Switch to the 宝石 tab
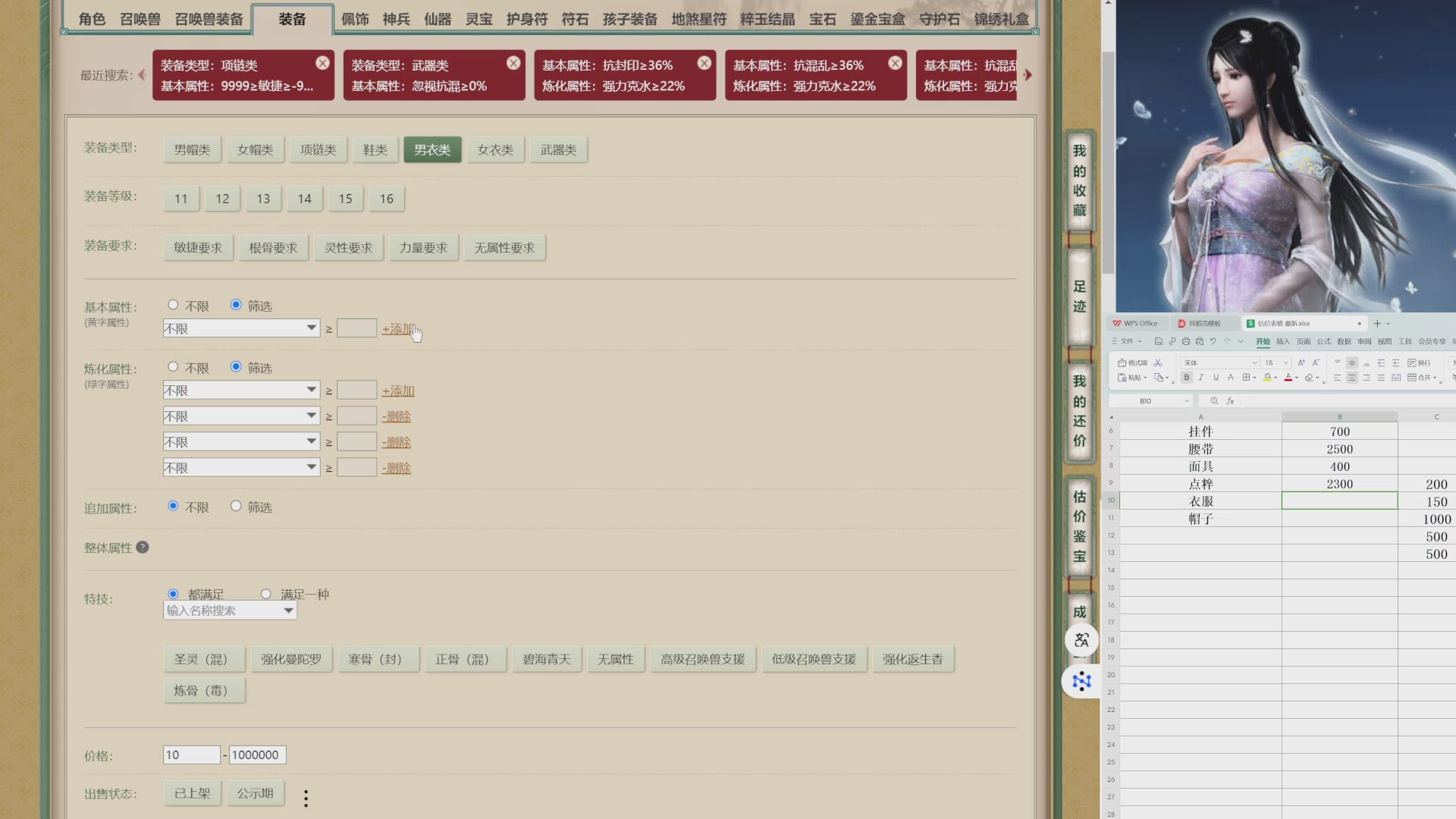 (x=823, y=19)
